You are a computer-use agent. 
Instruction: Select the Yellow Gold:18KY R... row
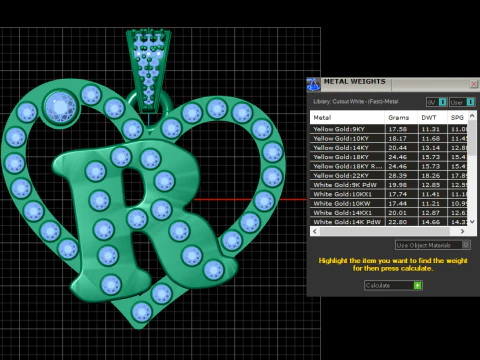point(389,166)
